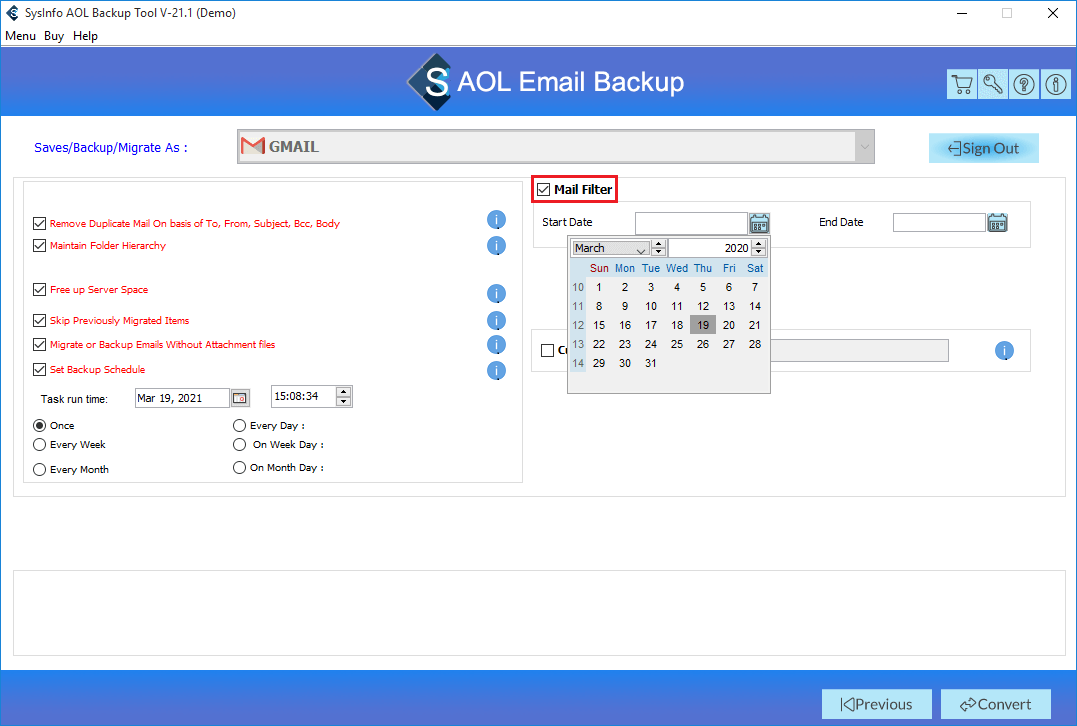Open the Task run time calendar icon
Image resolution: width=1077 pixels, height=726 pixels.
pos(240,398)
